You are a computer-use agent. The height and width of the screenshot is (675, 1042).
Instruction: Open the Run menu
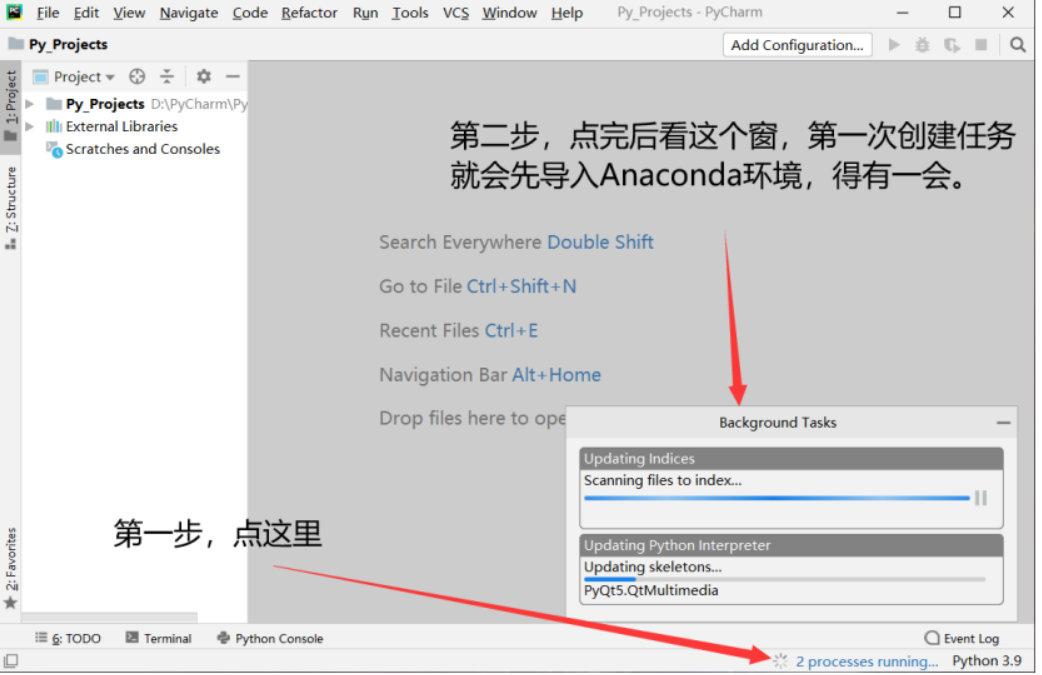coord(365,13)
